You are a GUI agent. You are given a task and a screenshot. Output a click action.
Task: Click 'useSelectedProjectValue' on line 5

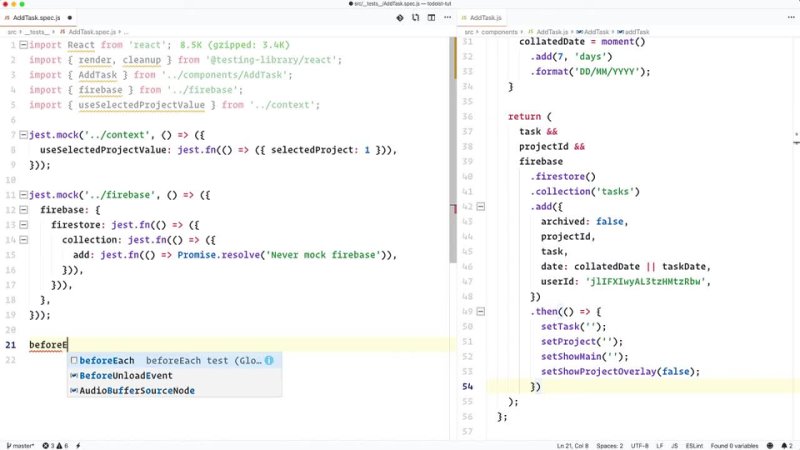(141, 105)
